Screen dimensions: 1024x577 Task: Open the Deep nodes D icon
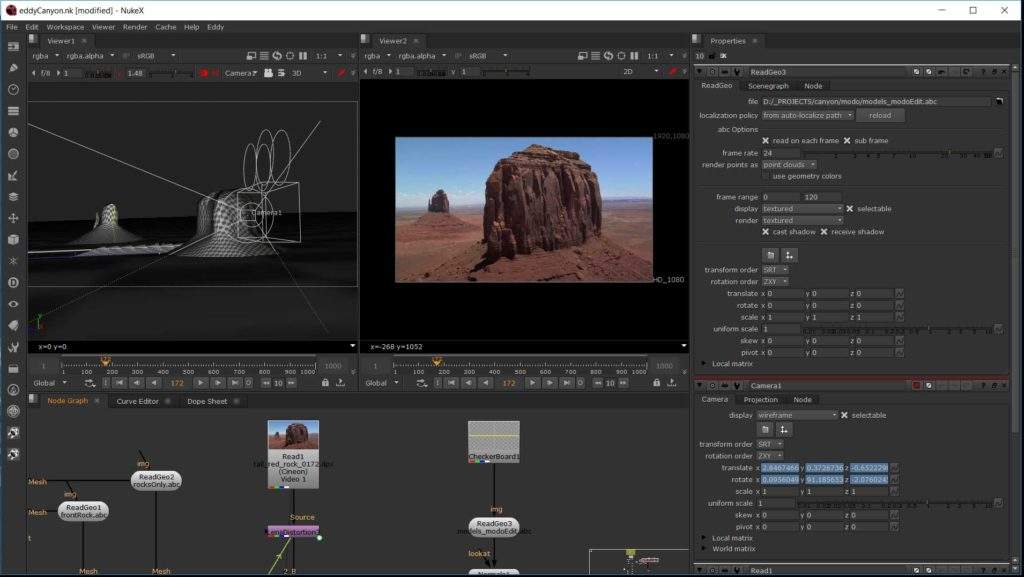13,282
